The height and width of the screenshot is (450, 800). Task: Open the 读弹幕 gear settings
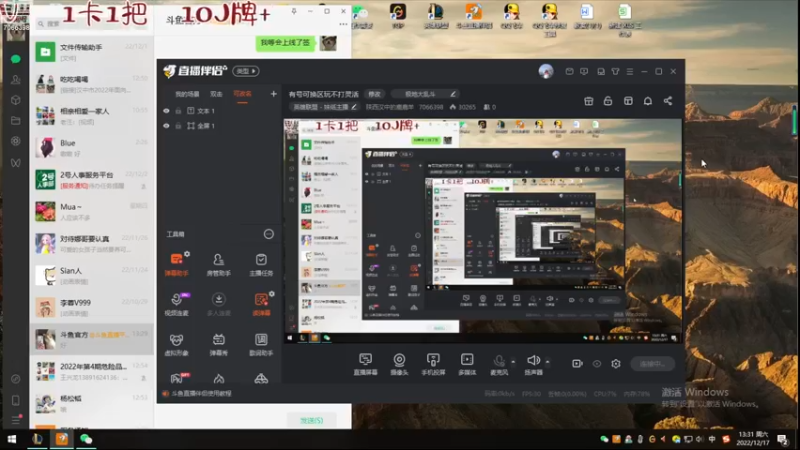pos(272,293)
